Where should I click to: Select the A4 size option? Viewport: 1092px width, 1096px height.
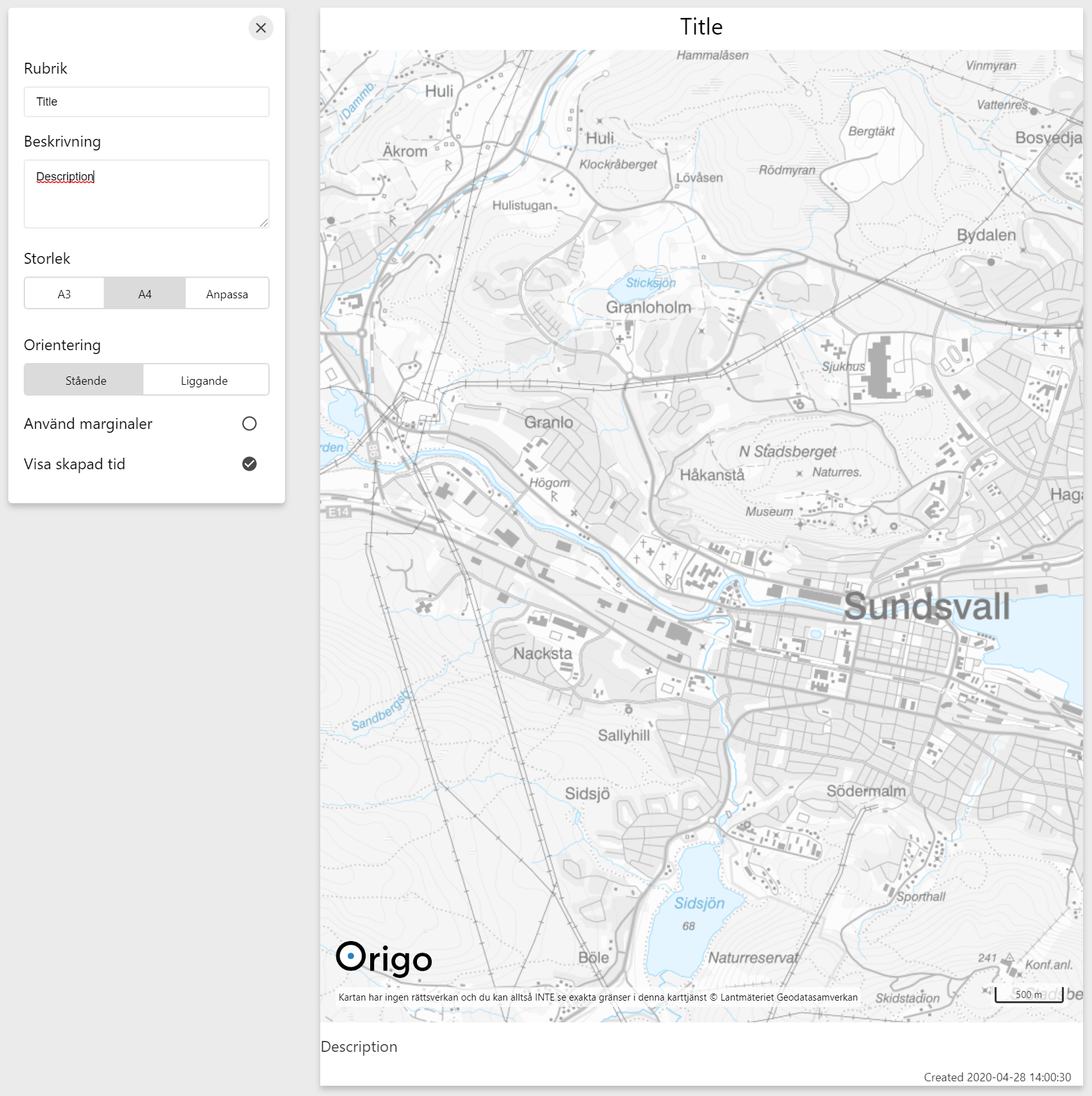click(x=145, y=293)
